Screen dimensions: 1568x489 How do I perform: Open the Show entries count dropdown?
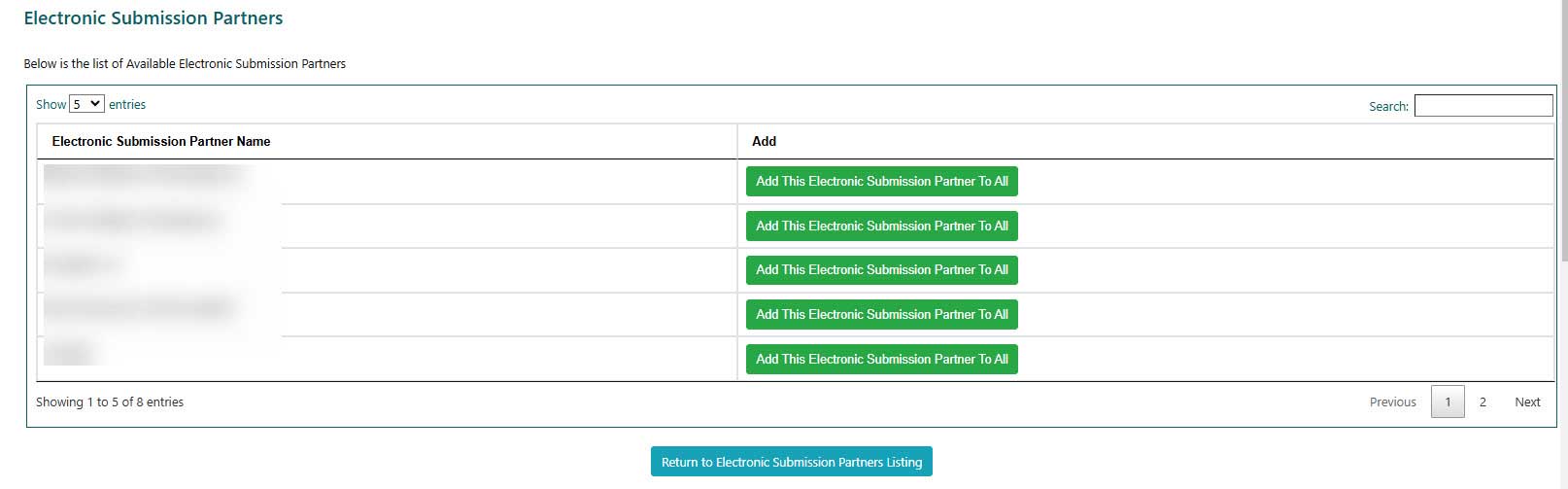[86, 104]
